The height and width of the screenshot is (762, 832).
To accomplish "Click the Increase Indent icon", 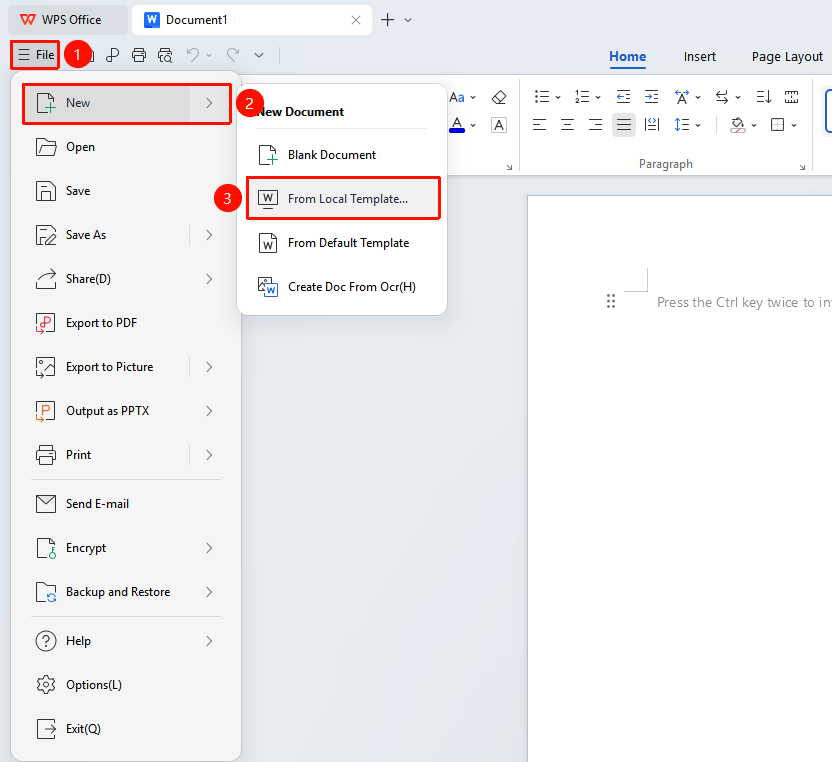I will click(652, 97).
